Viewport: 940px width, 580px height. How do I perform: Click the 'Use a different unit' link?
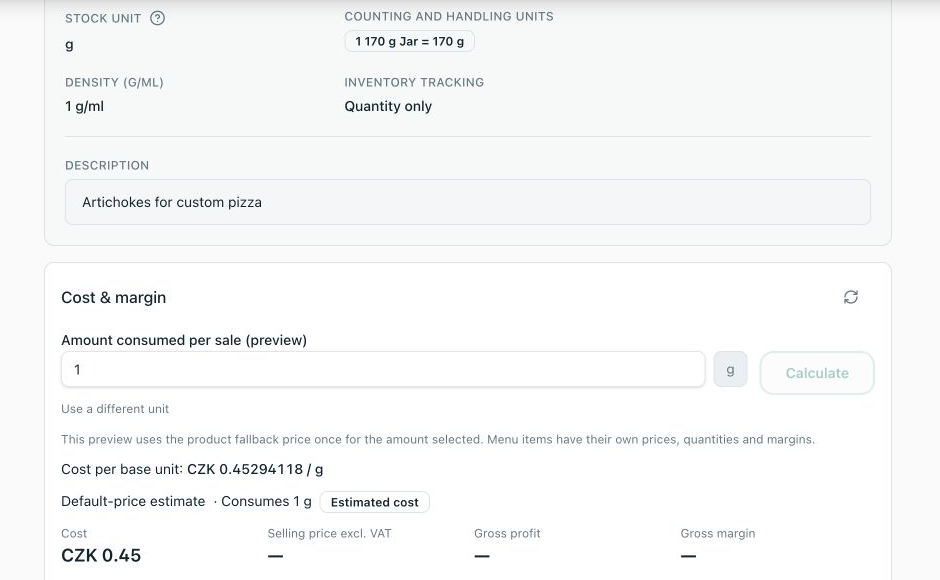115,409
